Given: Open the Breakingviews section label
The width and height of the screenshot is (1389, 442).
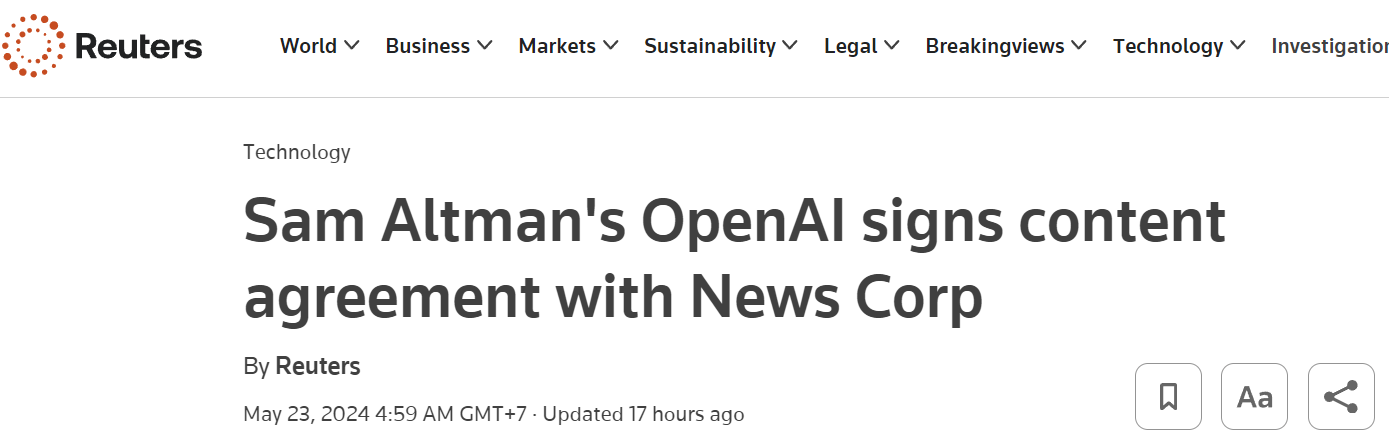Looking at the screenshot, I should pyautogui.click(x=994, y=46).
